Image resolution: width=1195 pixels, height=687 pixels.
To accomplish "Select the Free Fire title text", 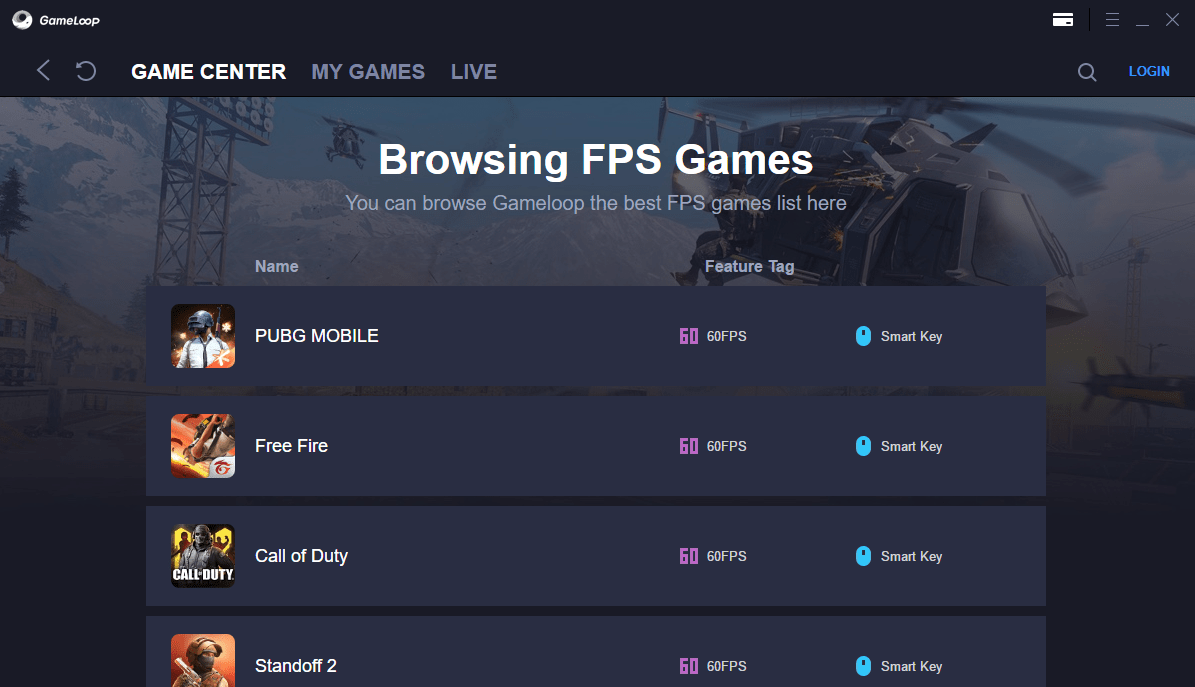I will click(291, 446).
